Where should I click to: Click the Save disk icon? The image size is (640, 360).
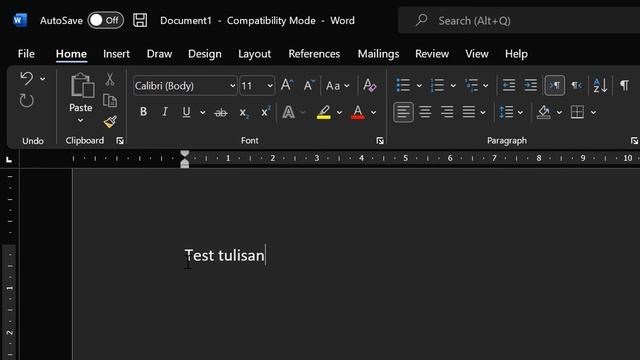point(140,20)
